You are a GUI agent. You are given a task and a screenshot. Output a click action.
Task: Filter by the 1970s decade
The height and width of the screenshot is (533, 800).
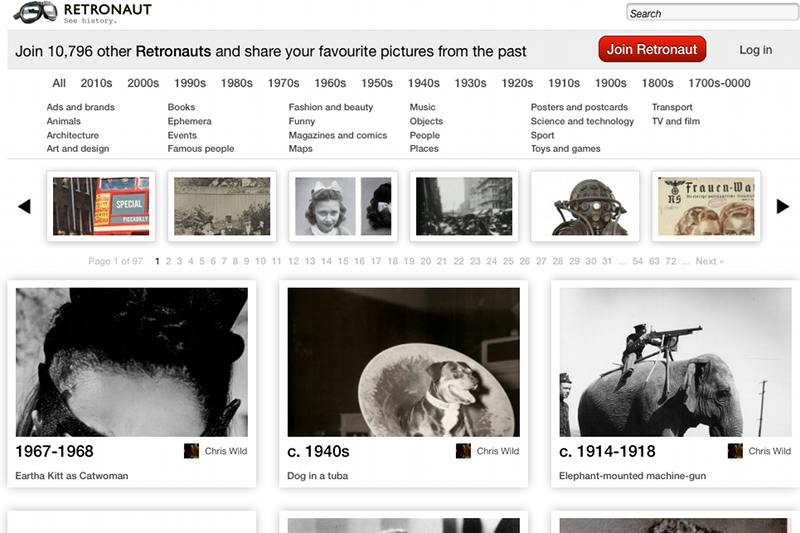tap(284, 83)
